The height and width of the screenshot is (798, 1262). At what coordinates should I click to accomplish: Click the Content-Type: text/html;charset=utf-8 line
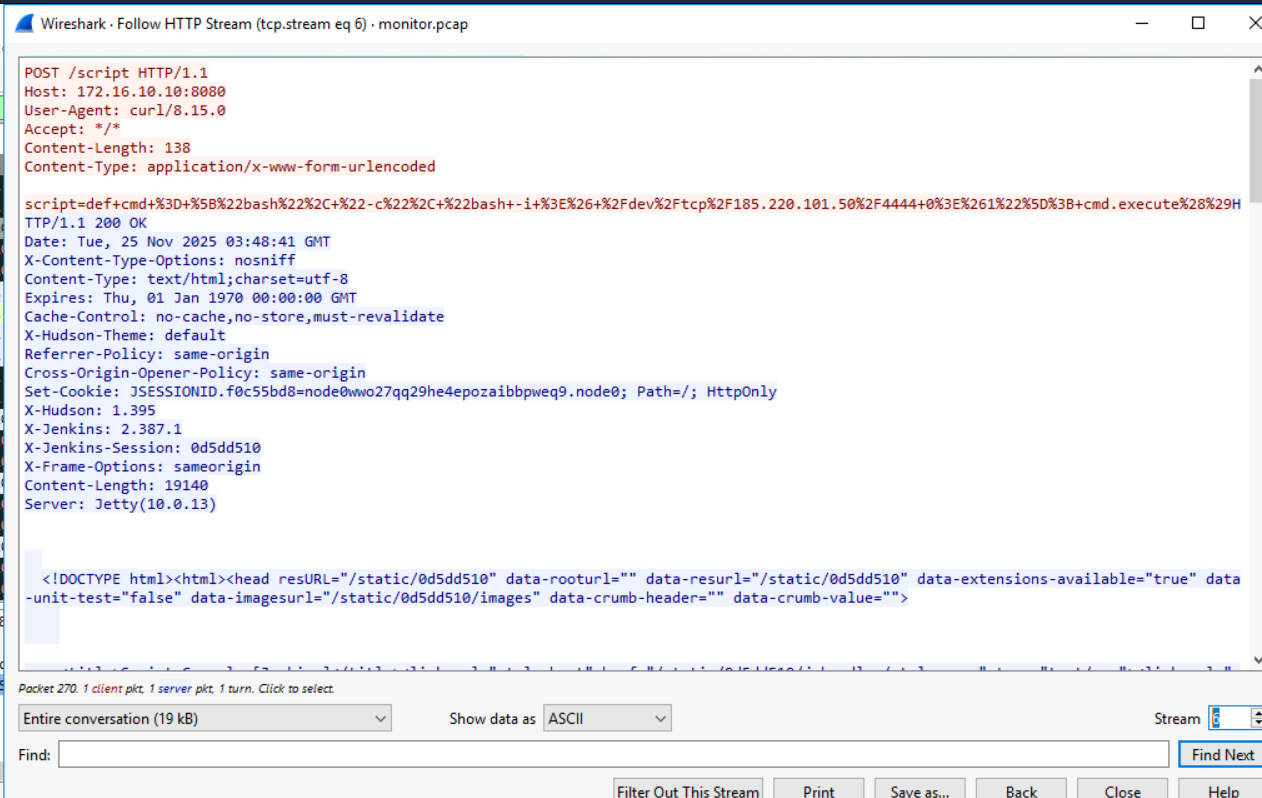click(186, 279)
